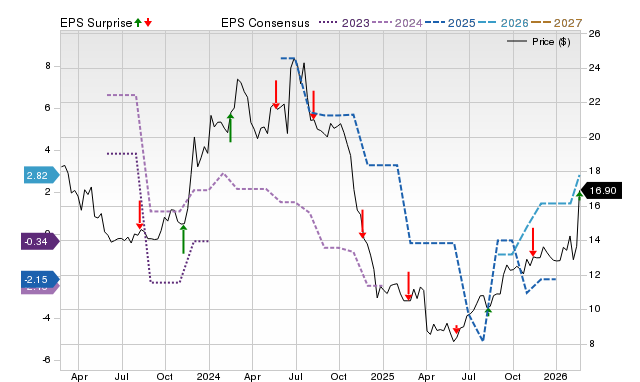
Task: Select the small red miss arrow near June 2025
Action: tap(456, 329)
